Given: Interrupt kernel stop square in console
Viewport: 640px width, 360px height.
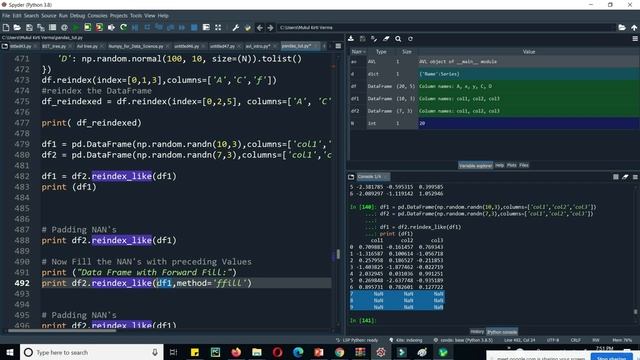Looking at the screenshot, I should [616, 177].
